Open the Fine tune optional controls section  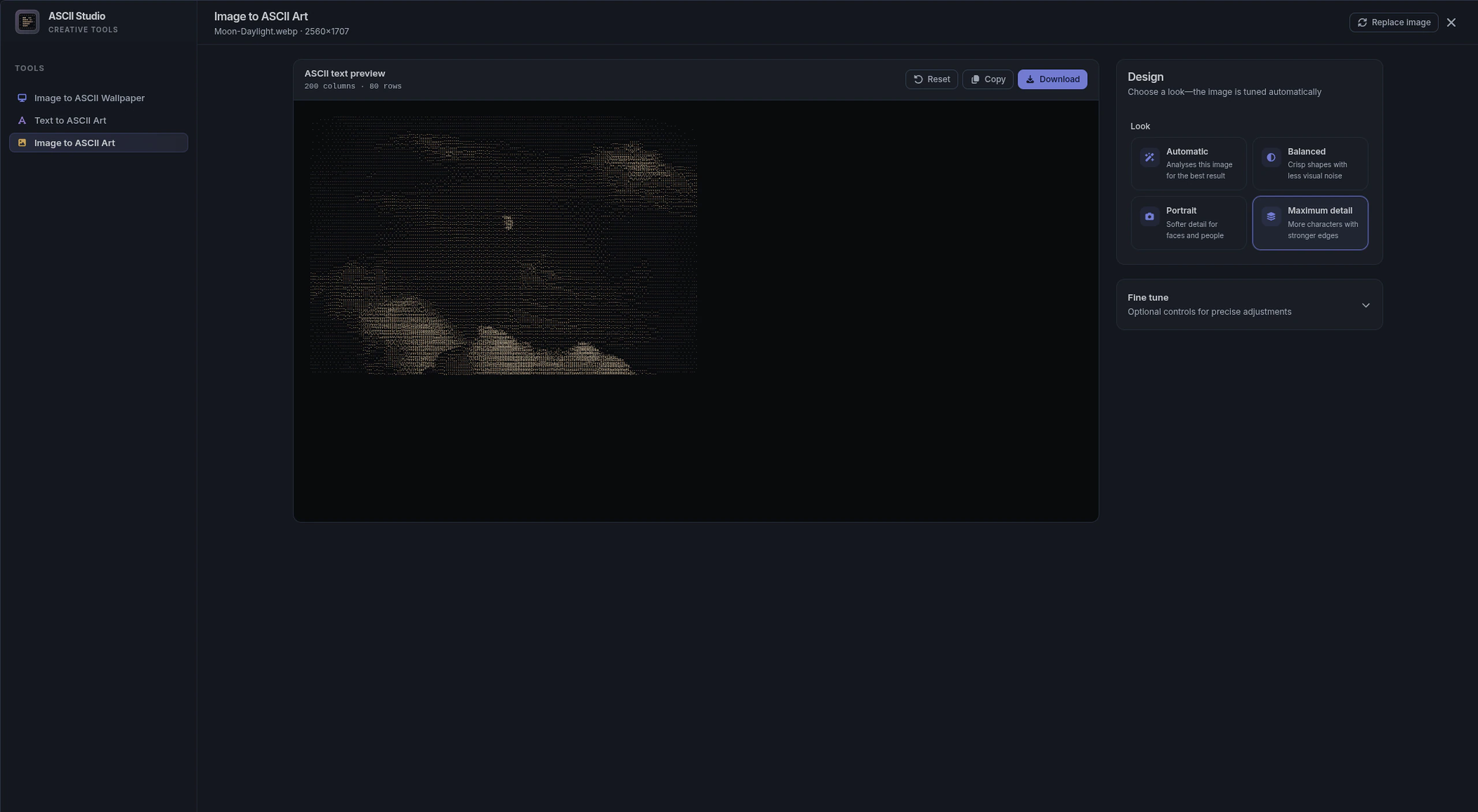click(x=1249, y=305)
